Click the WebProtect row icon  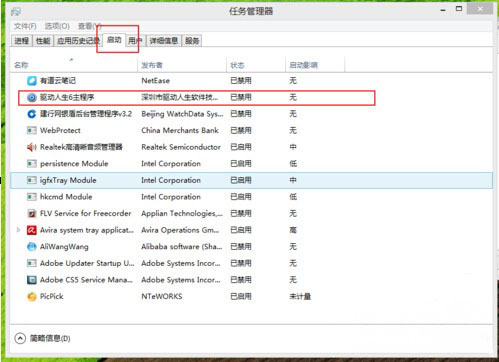pos(32,130)
